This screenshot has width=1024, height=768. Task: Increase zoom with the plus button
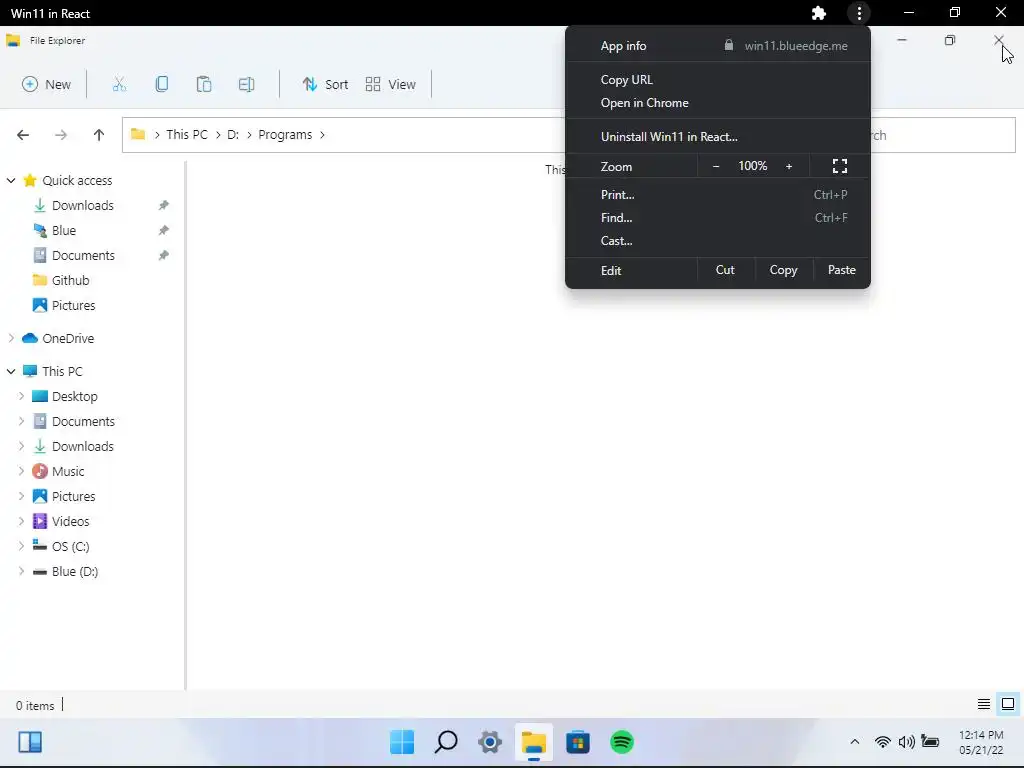click(789, 167)
